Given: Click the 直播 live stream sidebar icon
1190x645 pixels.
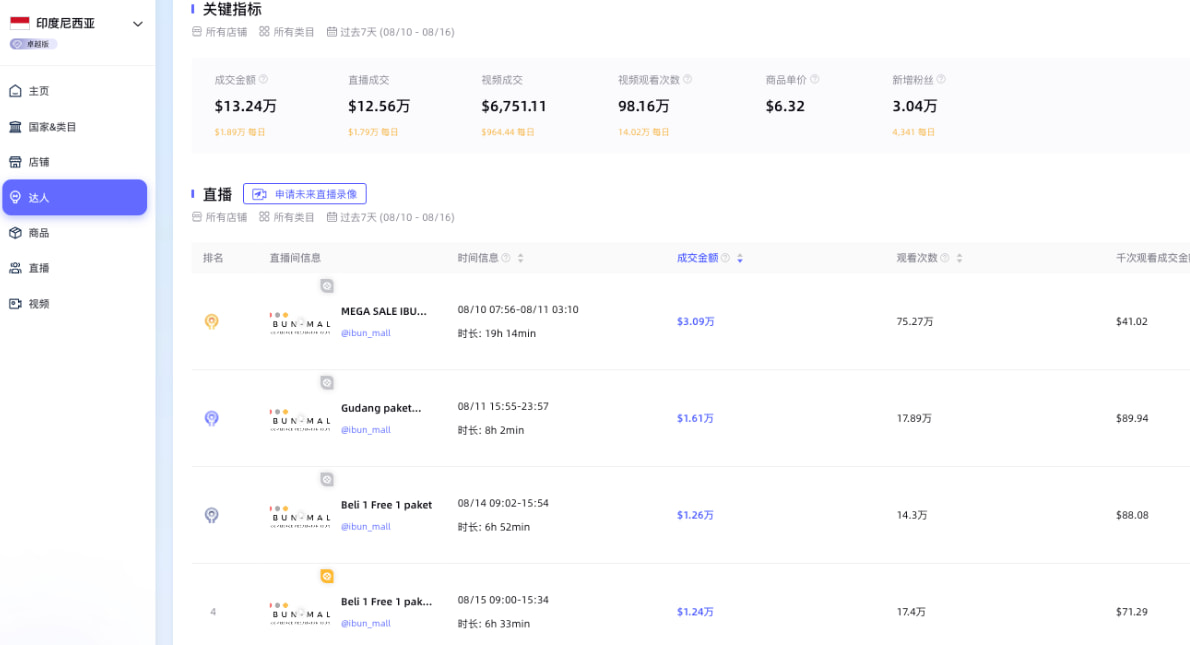Looking at the screenshot, I should pos(15,268).
